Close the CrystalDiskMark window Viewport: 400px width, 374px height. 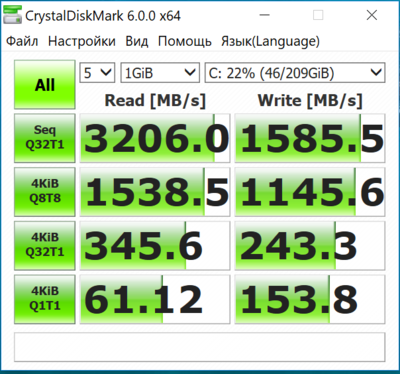(x=372, y=15)
